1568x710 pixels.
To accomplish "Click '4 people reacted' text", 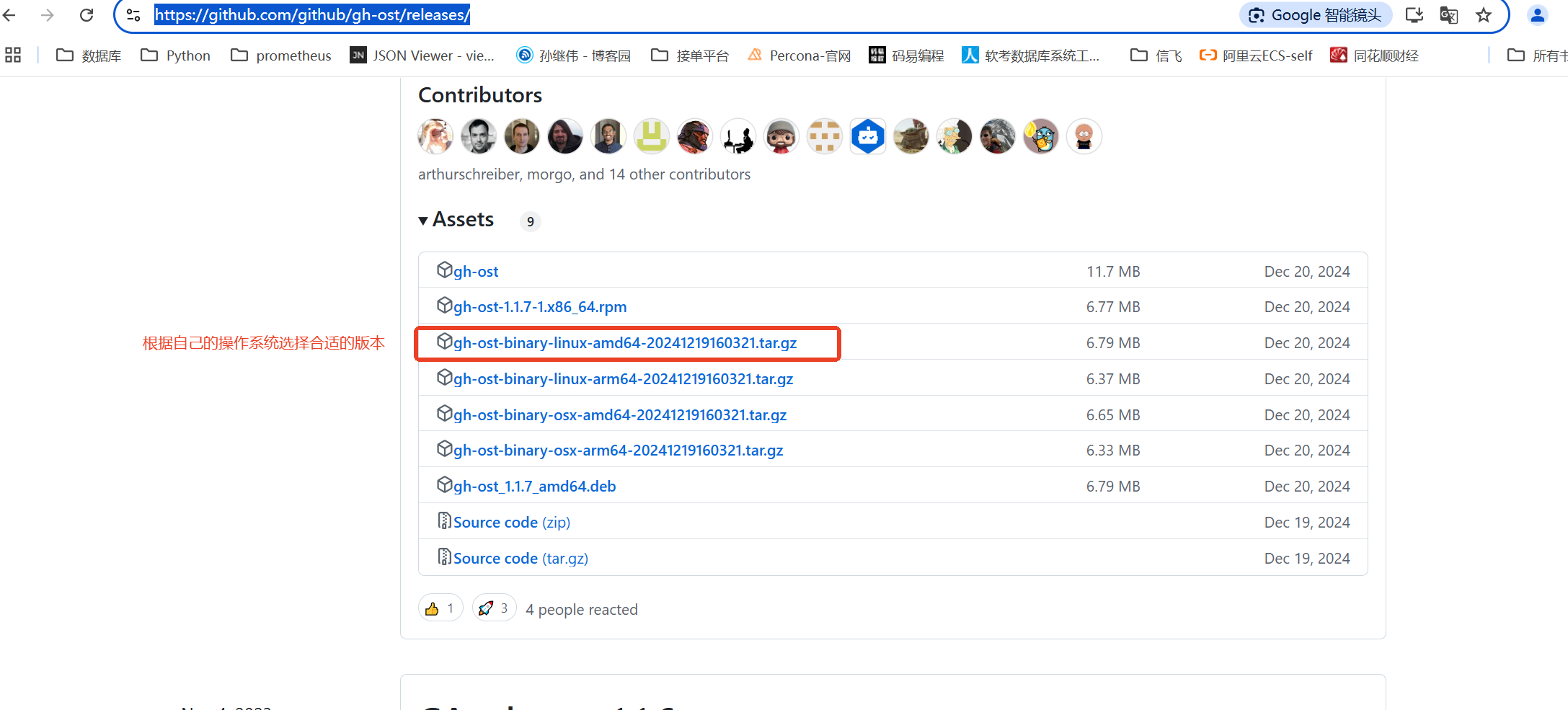I will [582, 610].
